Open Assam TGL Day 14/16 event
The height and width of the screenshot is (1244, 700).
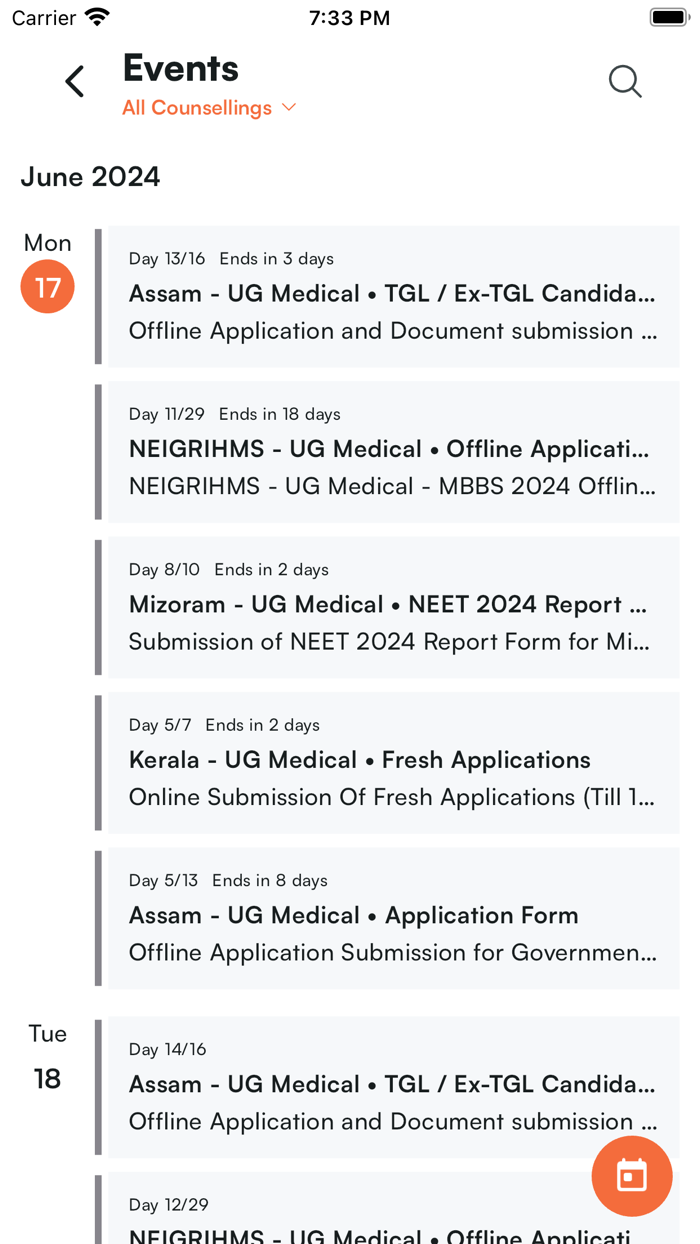tap(392, 1086)
